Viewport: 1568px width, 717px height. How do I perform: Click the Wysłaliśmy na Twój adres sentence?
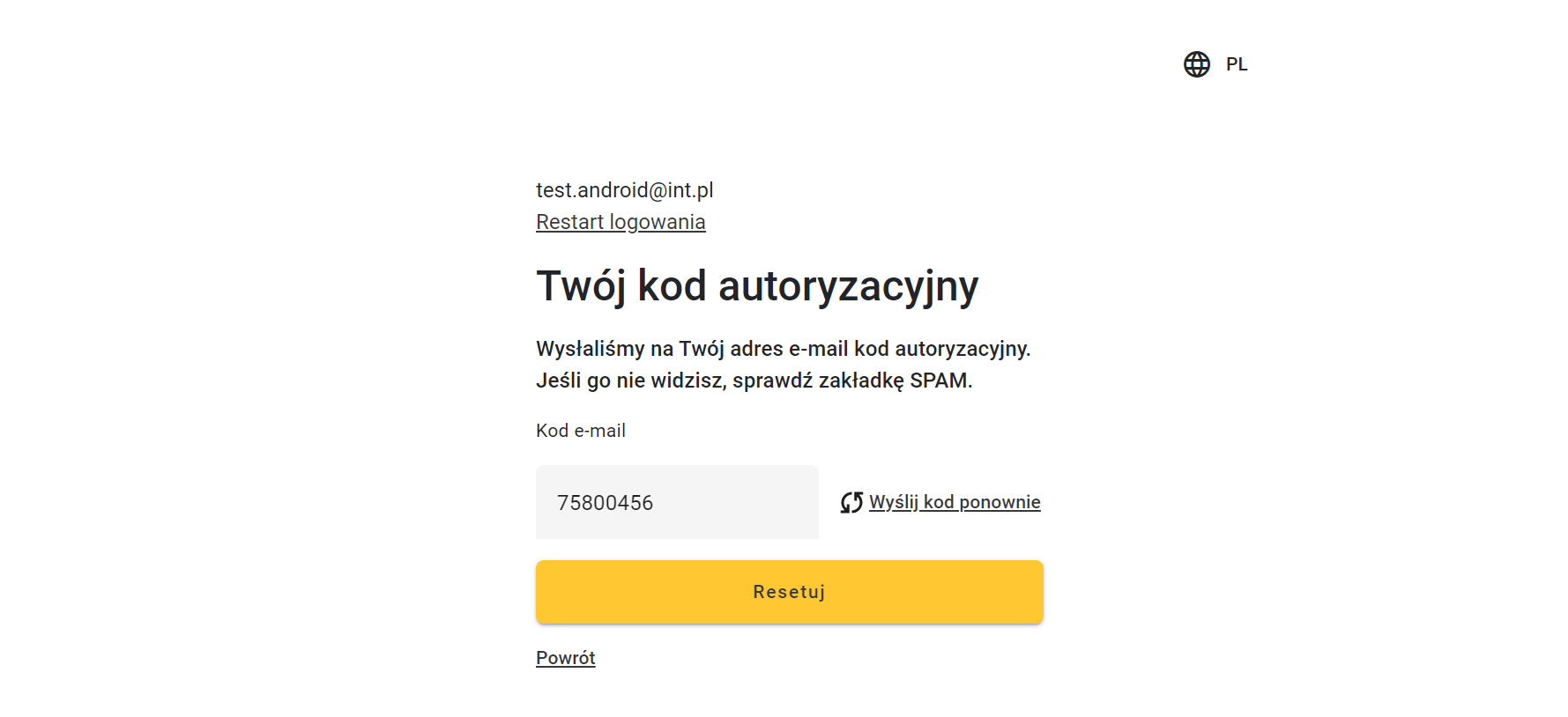click(783, 349)
